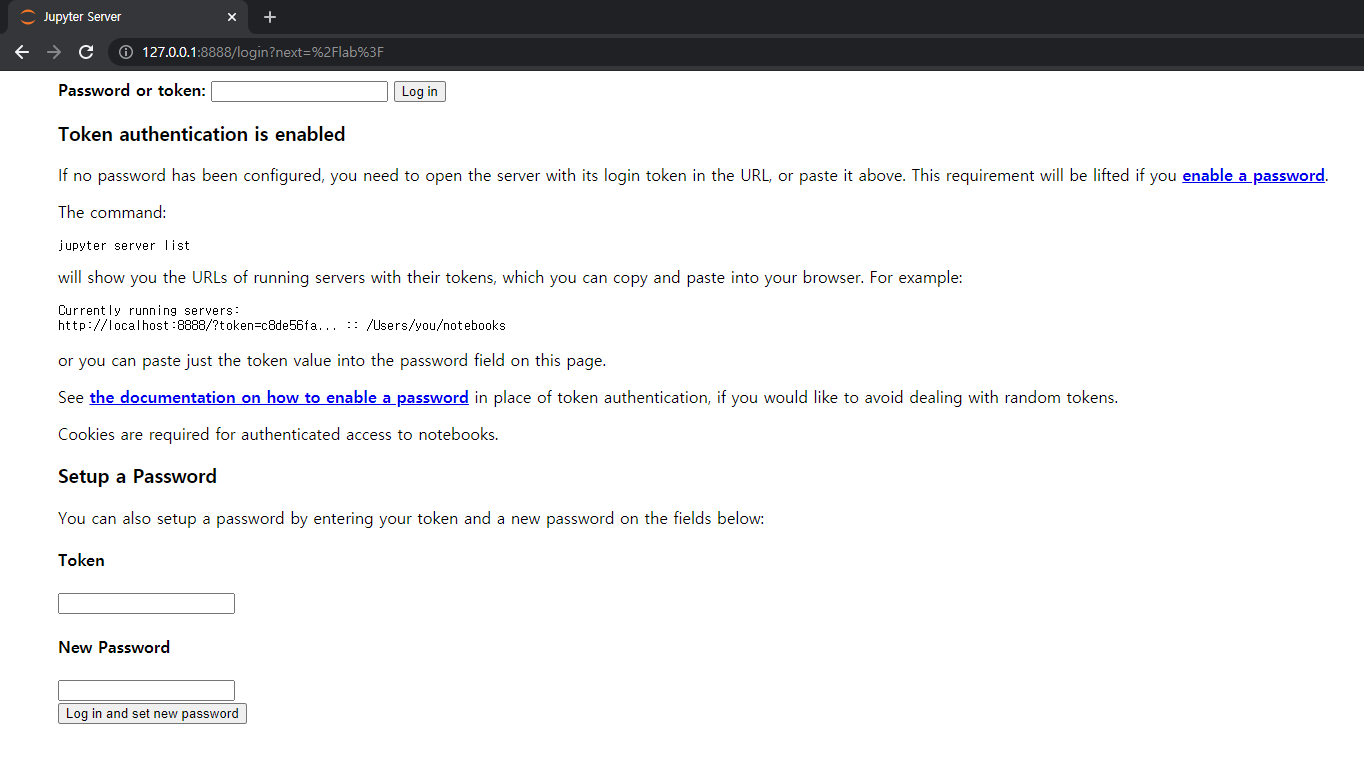This screenshot has height=763, width=1364.
Task: Click the 'Token' label above the field
Action: coord(81,561)
